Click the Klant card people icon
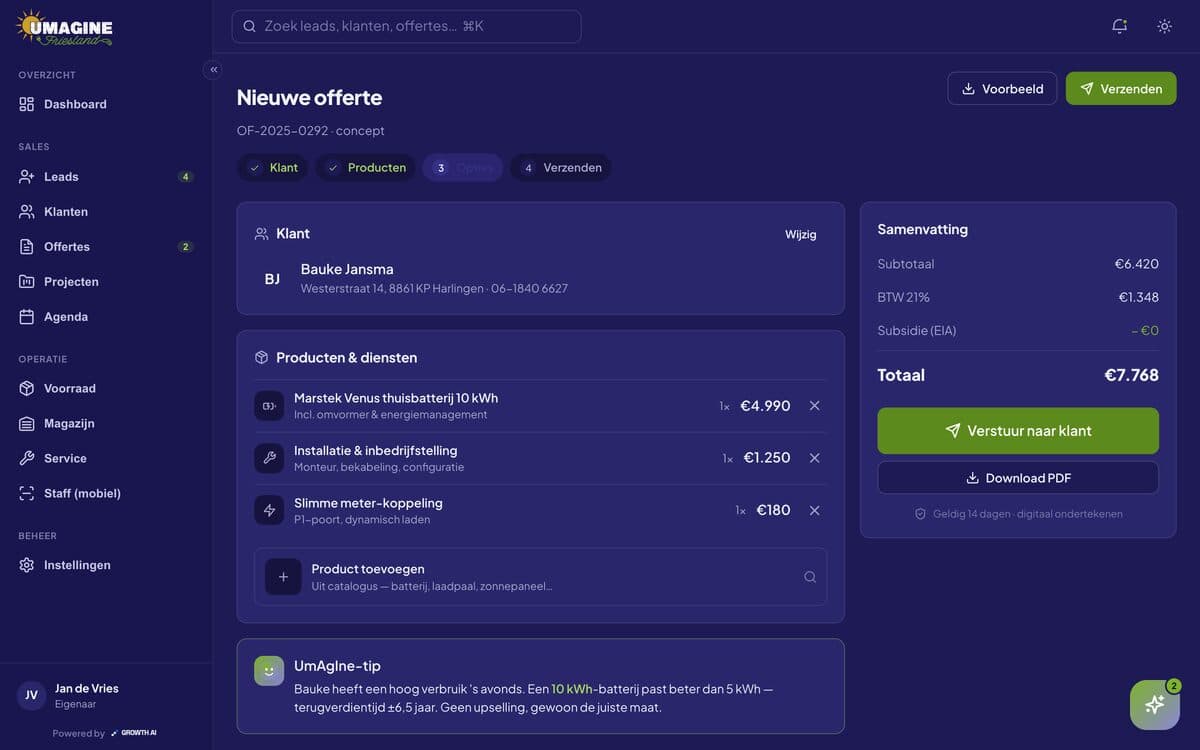Screen dimensions: 1200x750 261,233
